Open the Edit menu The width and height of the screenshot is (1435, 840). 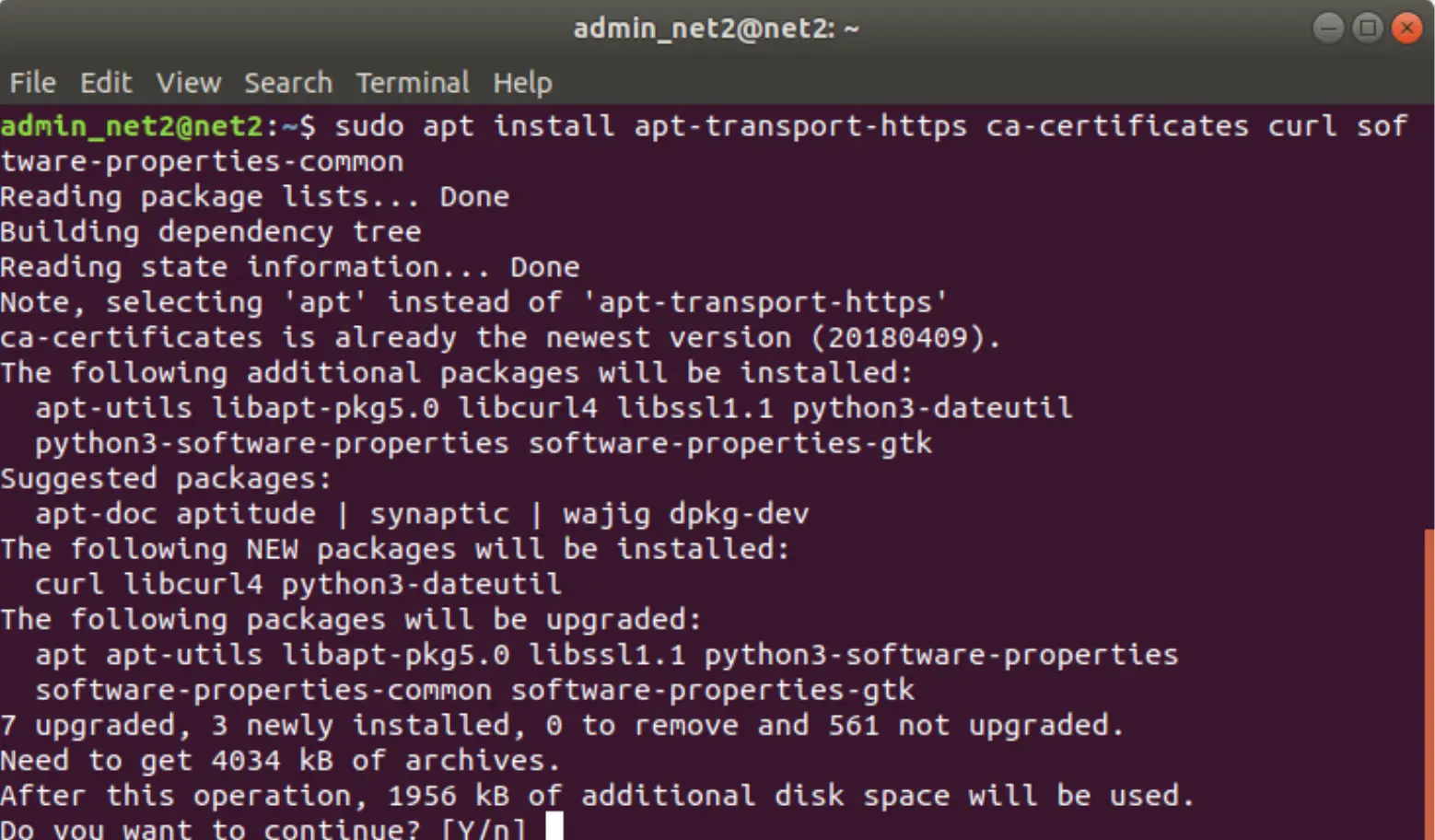[x=106, y=83]
